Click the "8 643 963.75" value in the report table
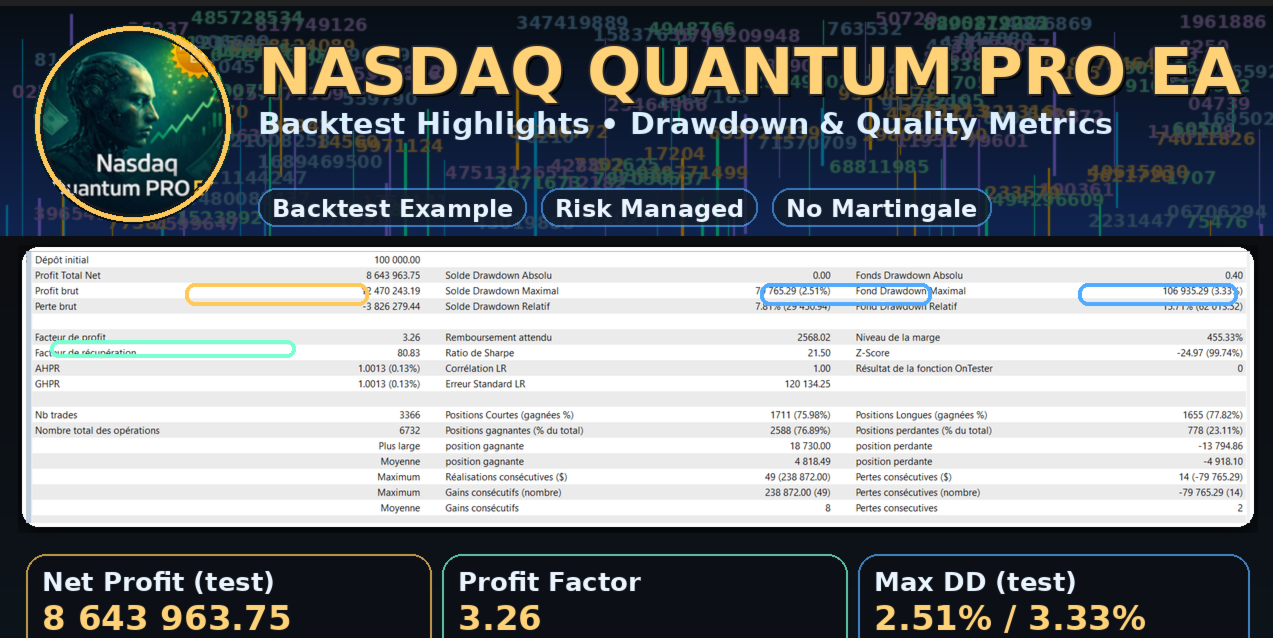The height and width of the screenshot is (638, 1273). pos(393,275)
